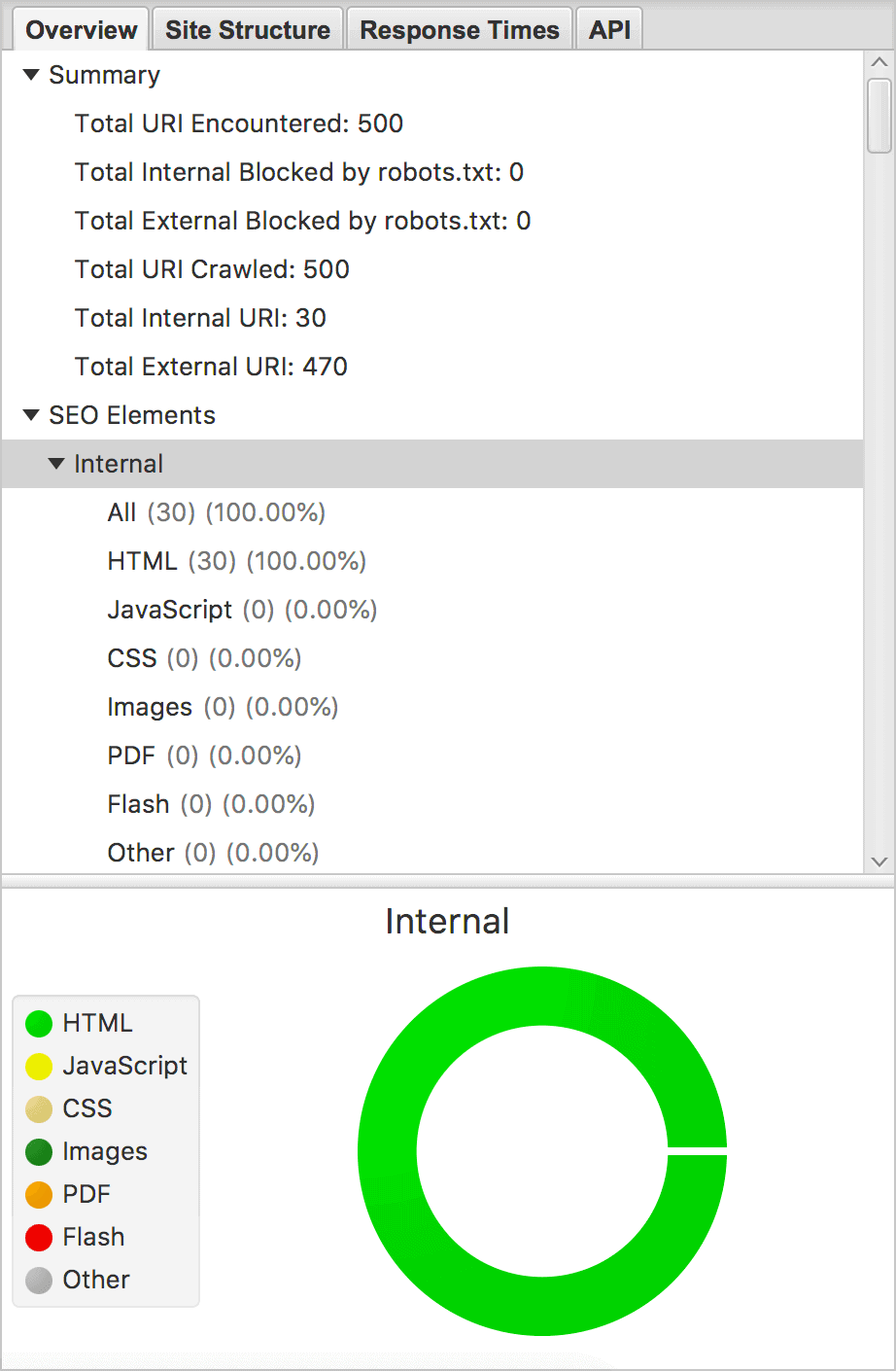
Task: Collapse the Internal tree node arrow
Action: click(56, 464)
